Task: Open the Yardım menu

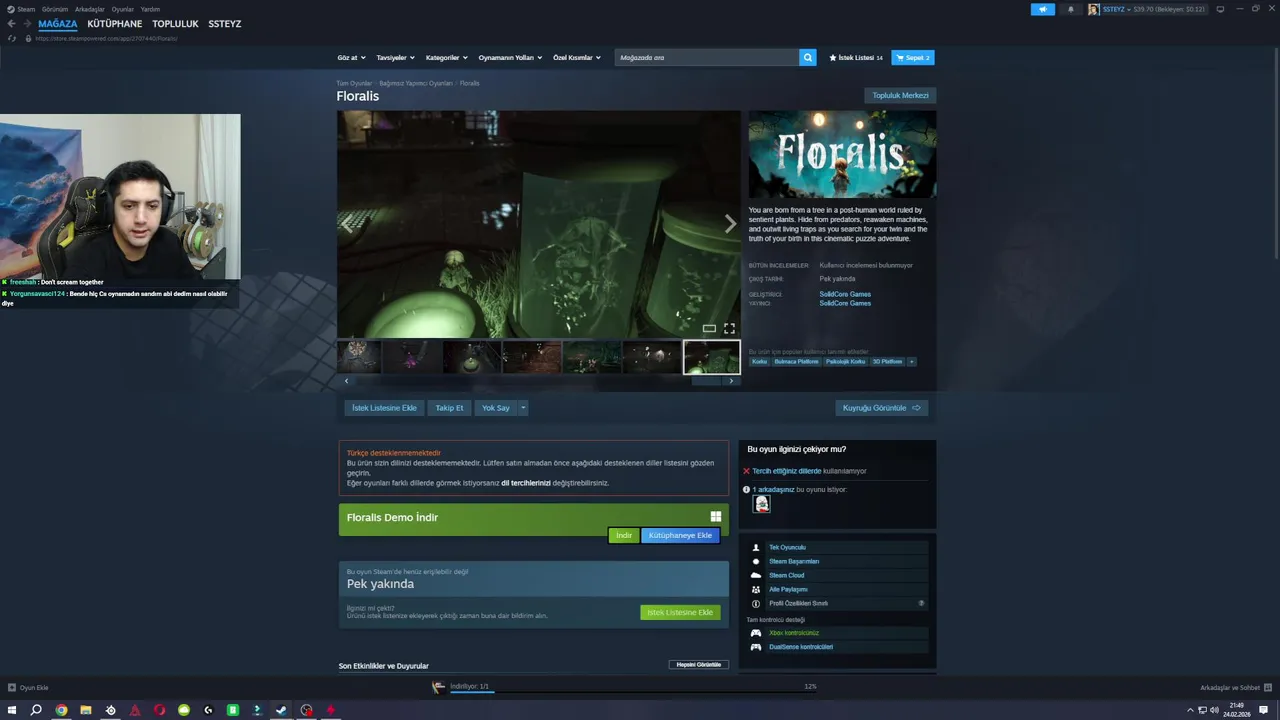Action: click(x=150, y=9)
